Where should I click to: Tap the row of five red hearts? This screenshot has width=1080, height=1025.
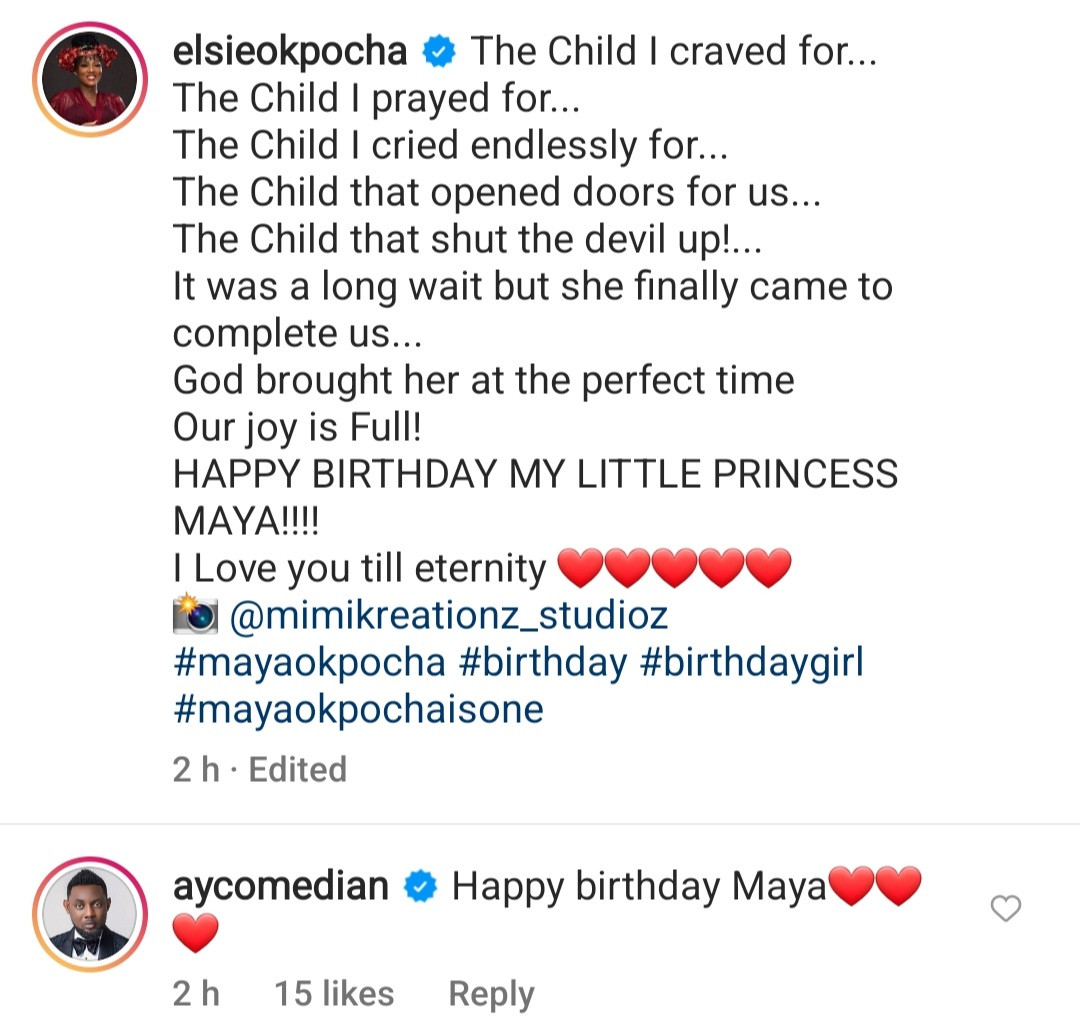673,569
